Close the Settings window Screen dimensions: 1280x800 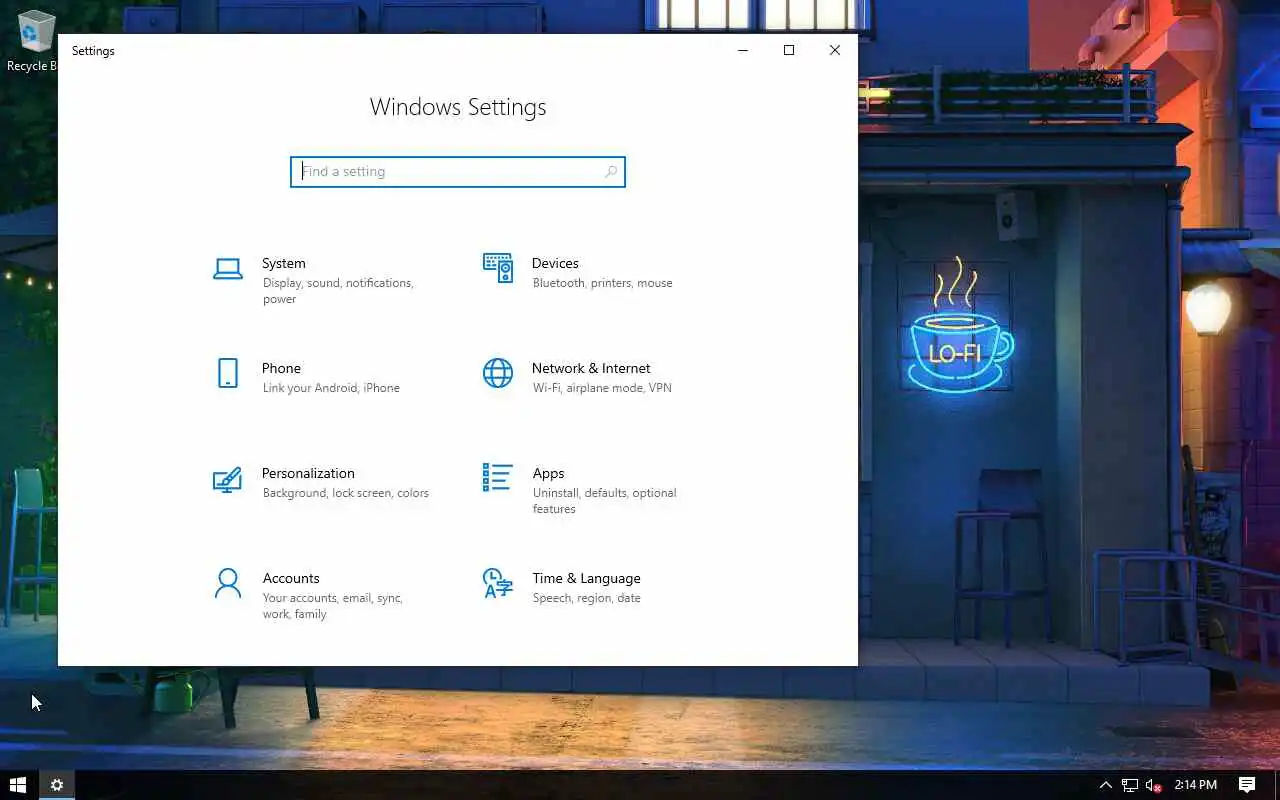coord(835,50)
